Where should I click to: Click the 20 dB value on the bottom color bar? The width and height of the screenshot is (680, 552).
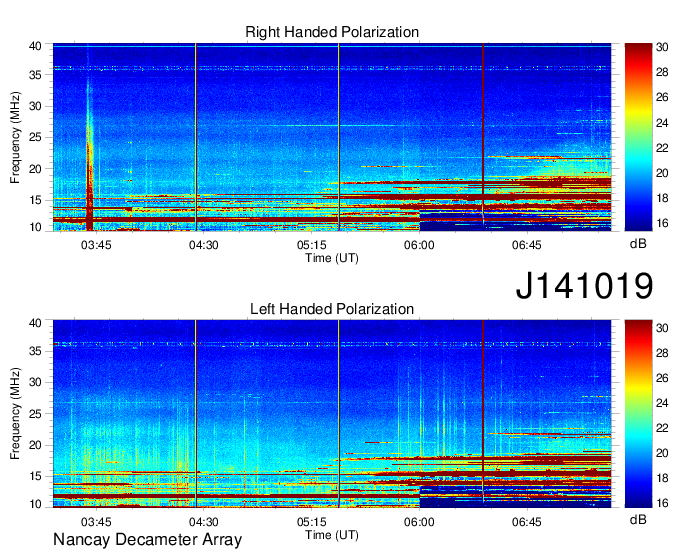(x=662, y=453)
